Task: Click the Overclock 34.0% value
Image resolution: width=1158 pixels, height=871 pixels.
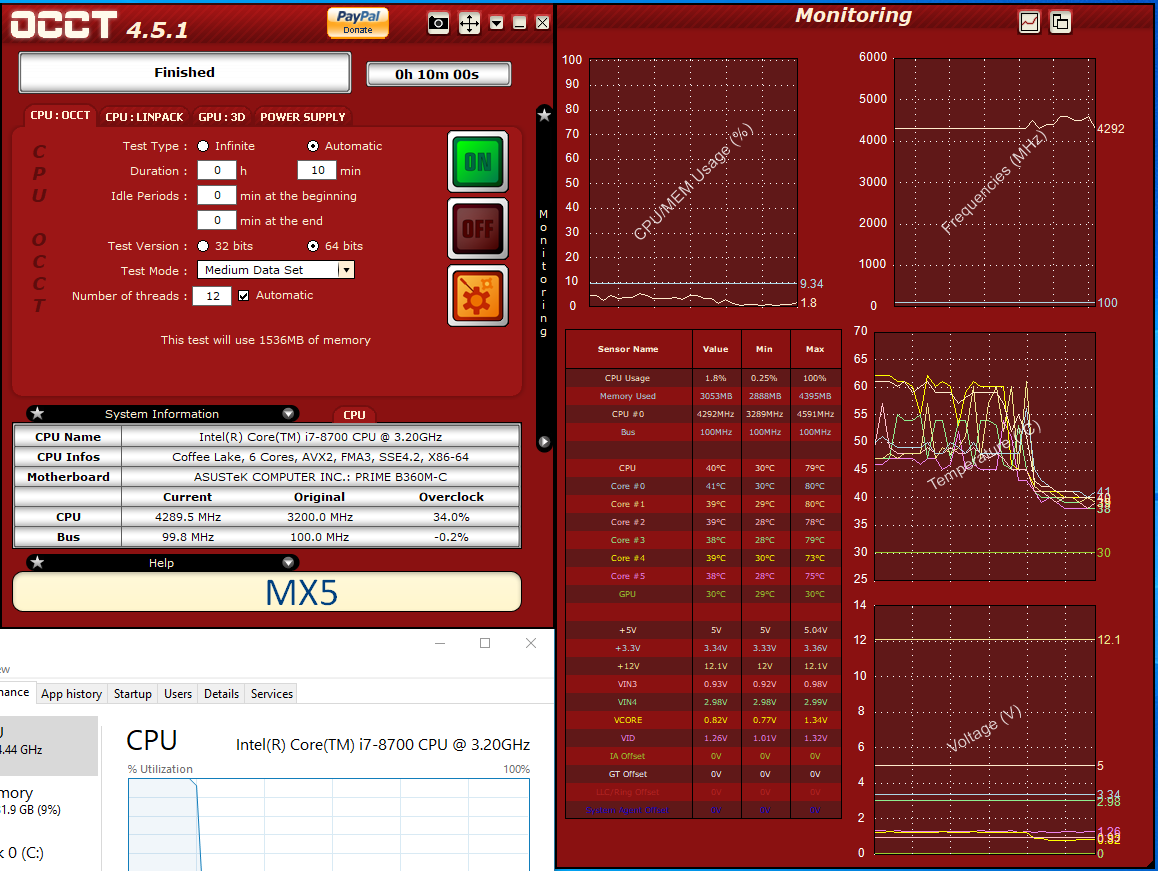Action: click(x=451, y=517)
